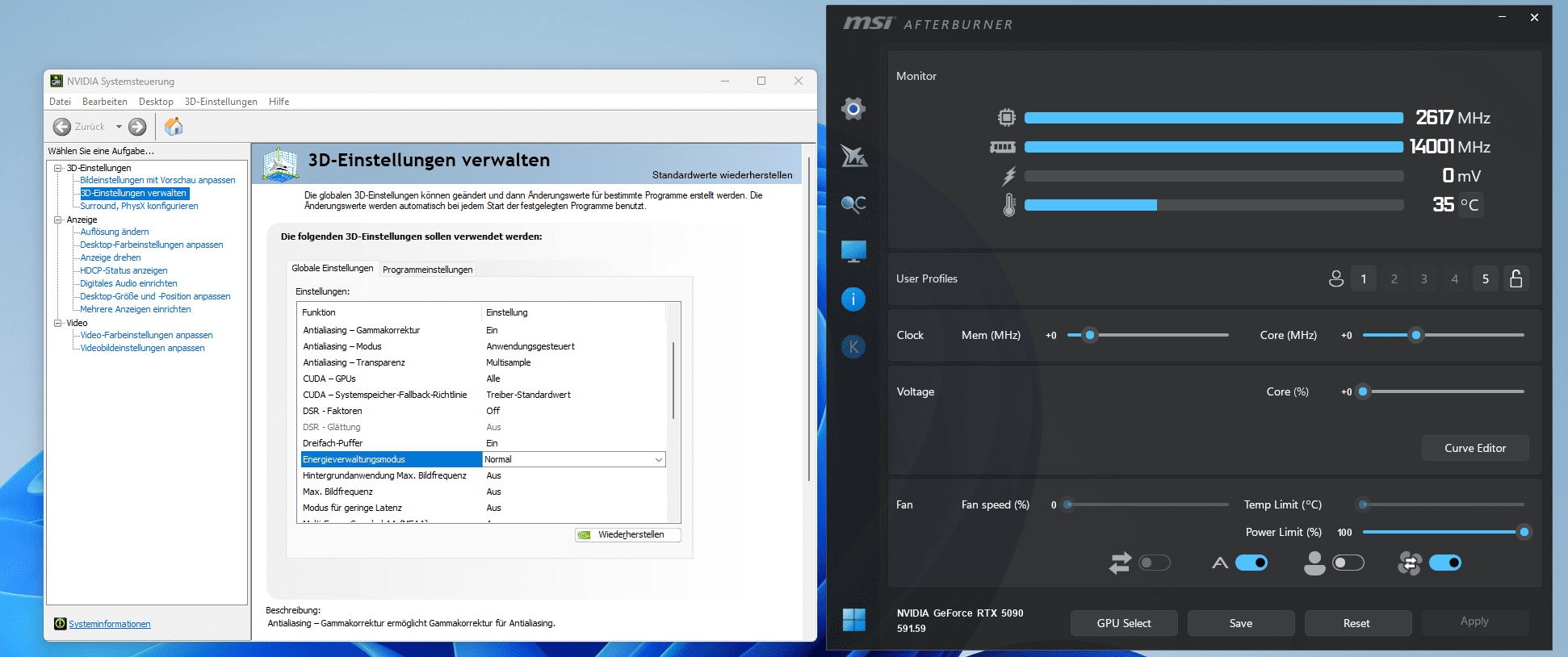Enable the user-defined fan toggle
Image resolution: width=1568 pixels, height=657 pixels.
tap(1348, 563)
